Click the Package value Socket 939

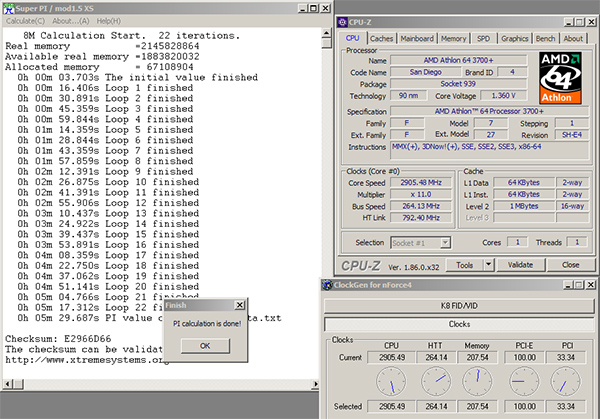point(458,84)
